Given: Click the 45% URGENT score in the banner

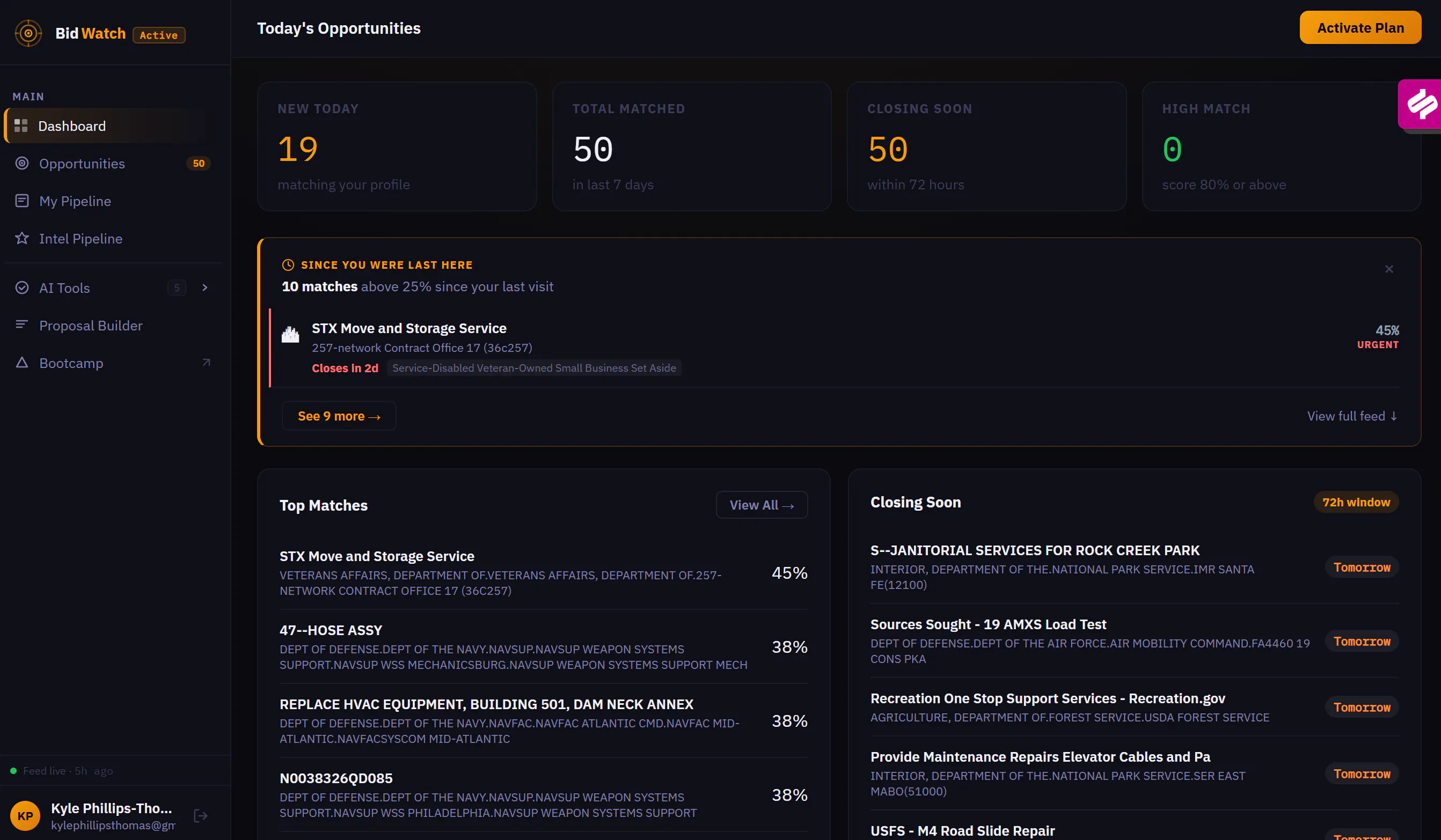Looking at the screenshot, I should 1378,336.
